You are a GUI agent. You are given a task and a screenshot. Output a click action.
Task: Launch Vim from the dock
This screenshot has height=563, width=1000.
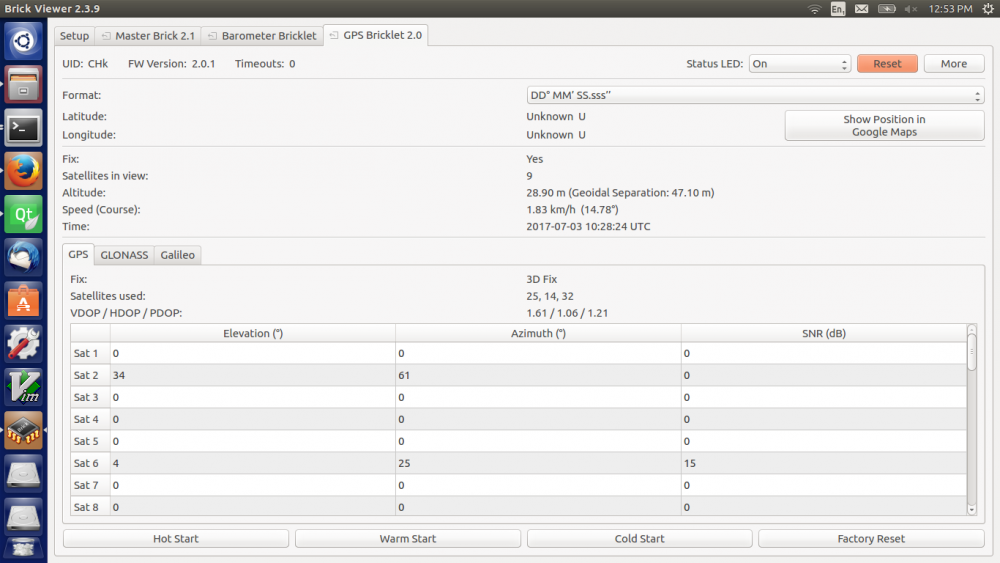point(23,387)
